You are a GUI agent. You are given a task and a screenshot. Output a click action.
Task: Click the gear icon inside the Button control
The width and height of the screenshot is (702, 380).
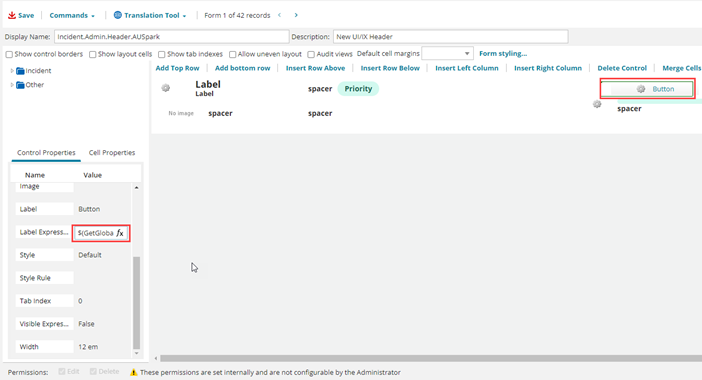pyautogui.click(x=641, y=89)
